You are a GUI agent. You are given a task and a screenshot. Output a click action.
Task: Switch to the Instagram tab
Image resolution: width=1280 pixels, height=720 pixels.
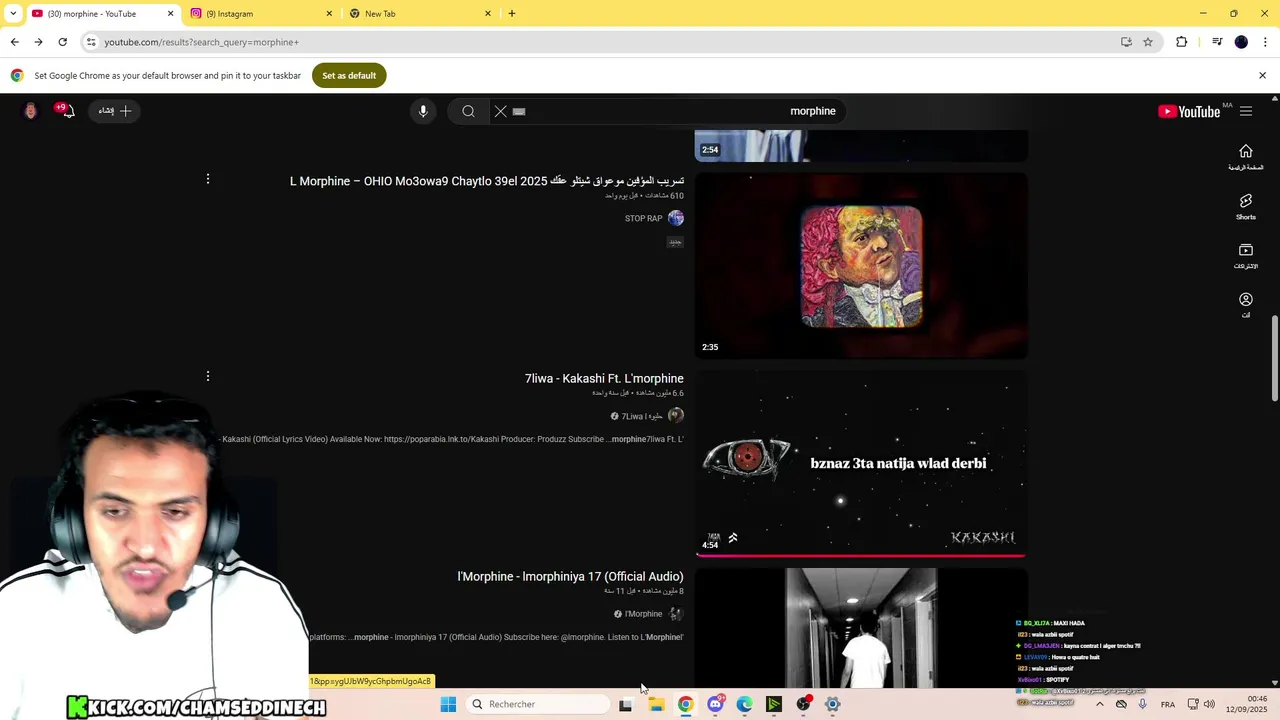pos(263,14)
